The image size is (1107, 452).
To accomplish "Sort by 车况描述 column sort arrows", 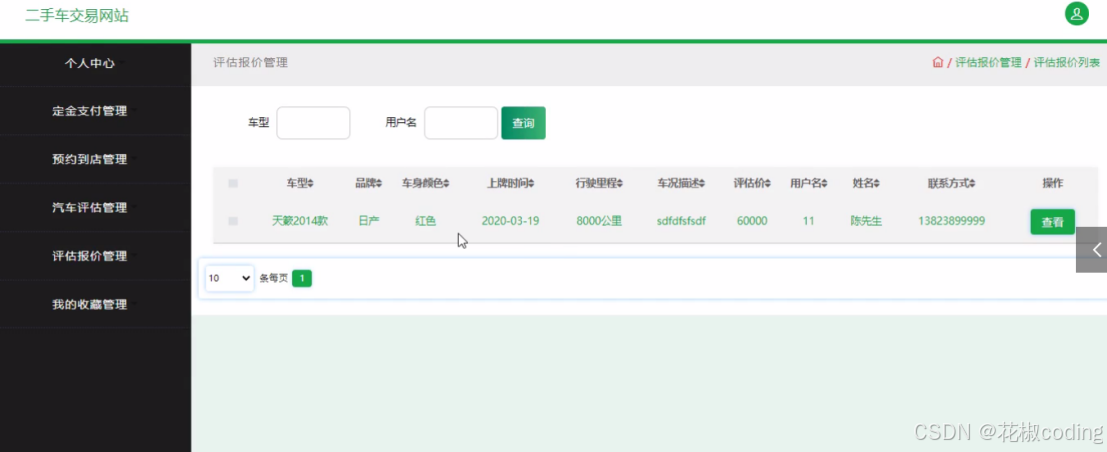I will click(702, 184).
